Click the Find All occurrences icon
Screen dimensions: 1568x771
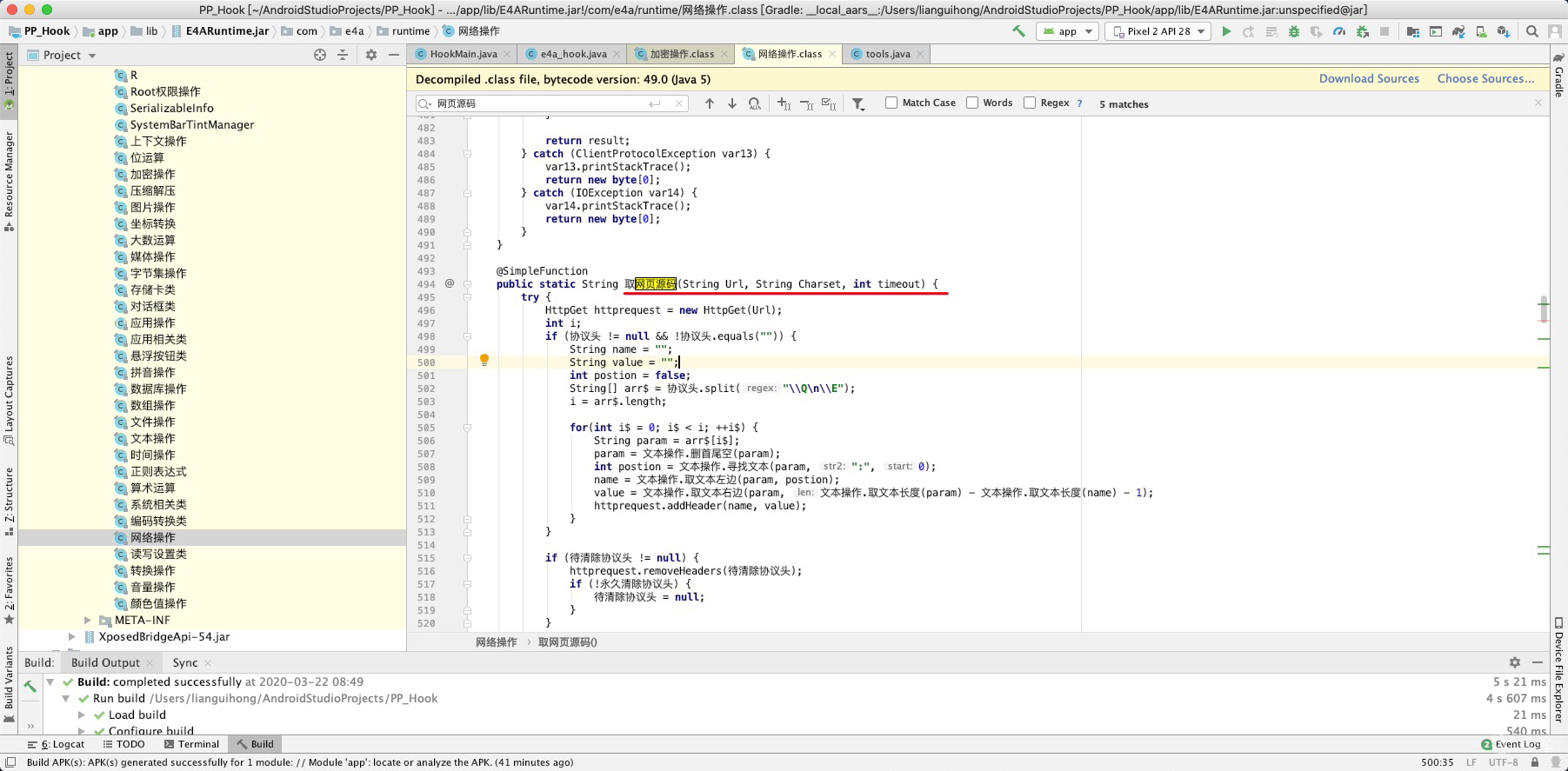coord(755,103)
